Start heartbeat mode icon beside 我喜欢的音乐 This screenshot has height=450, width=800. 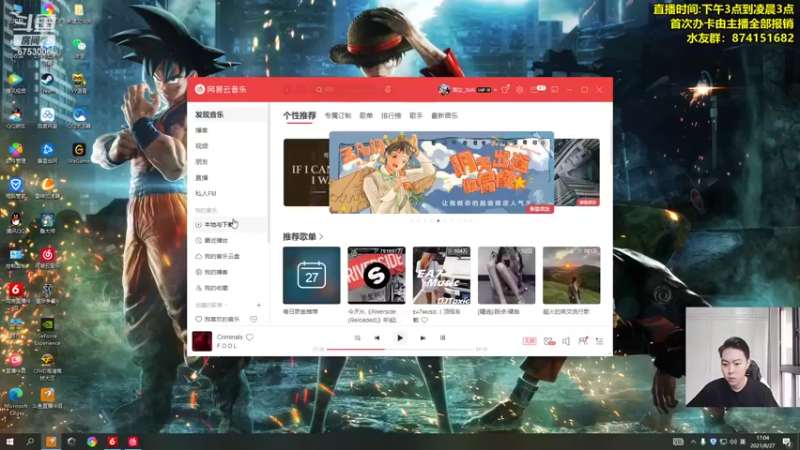pyautogui.click(x=254, y=319)
